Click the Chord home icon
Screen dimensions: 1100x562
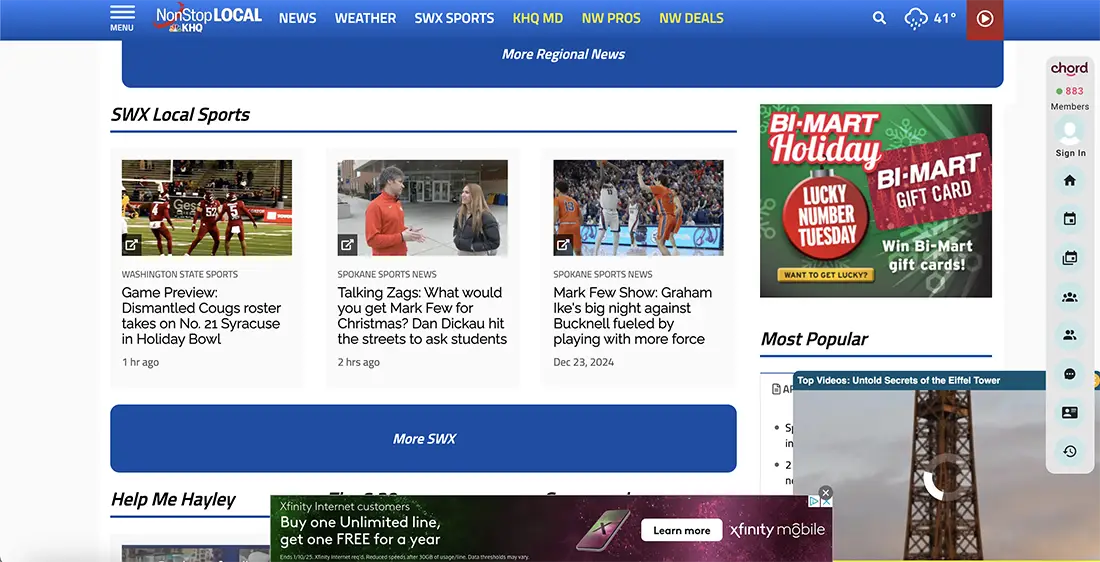point(1070,181)
